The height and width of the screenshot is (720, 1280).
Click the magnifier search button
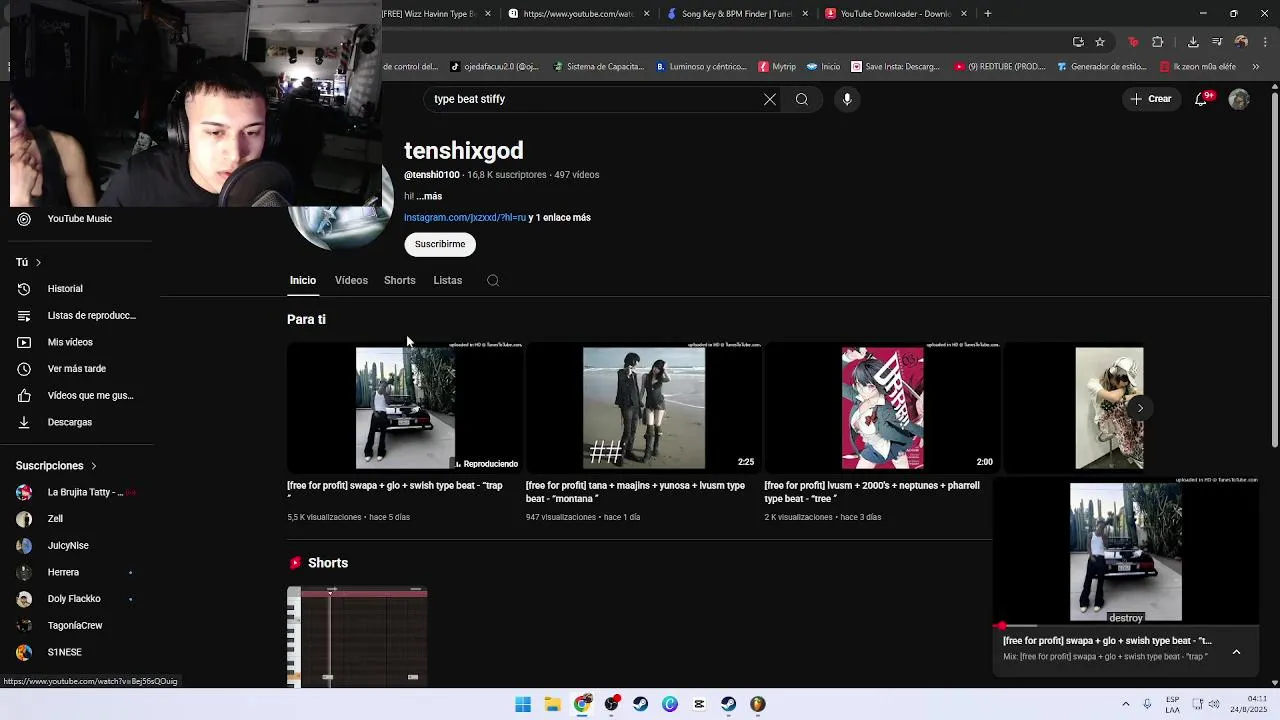click(x=802, y=99)
